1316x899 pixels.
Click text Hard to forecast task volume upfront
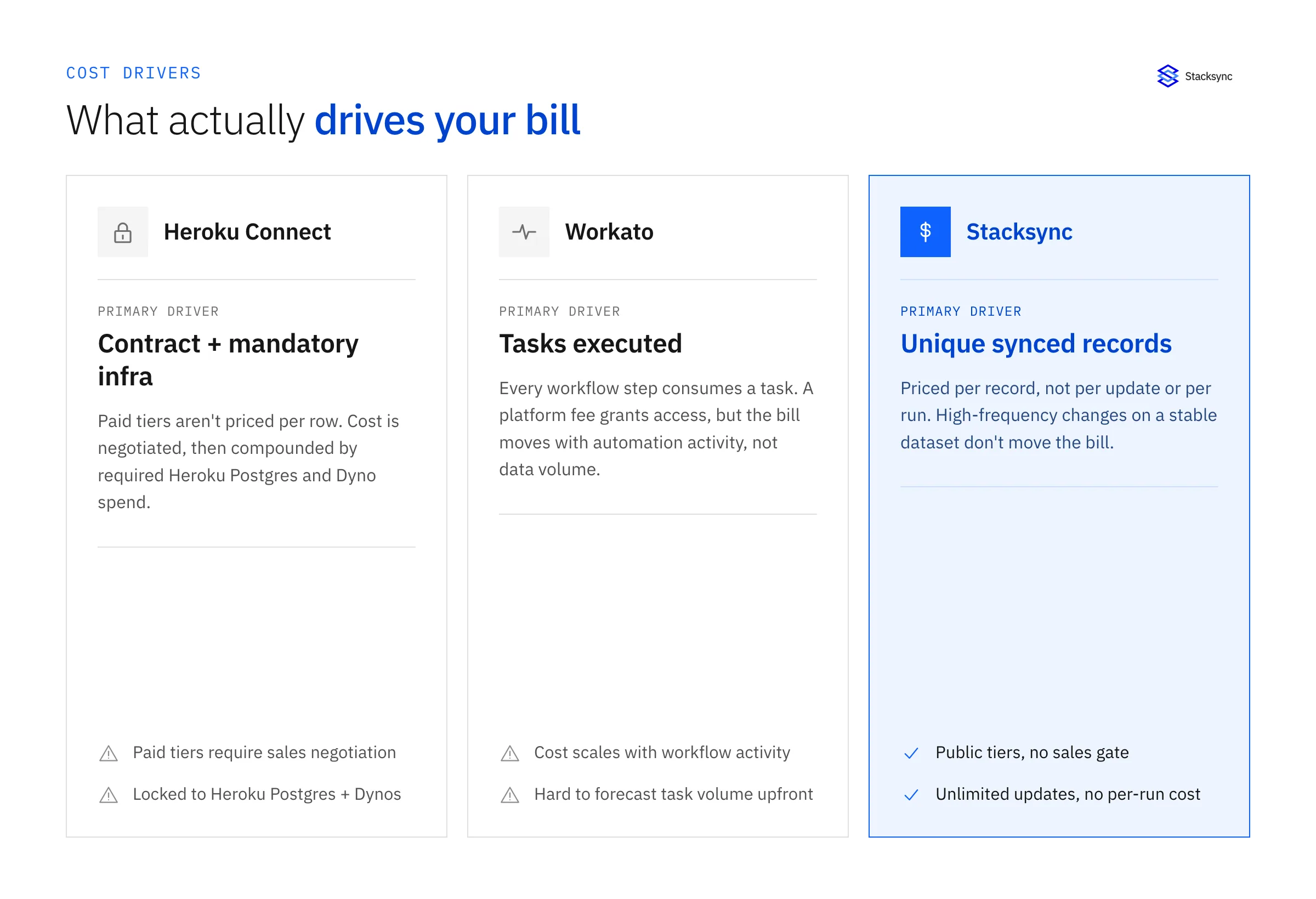674,795
